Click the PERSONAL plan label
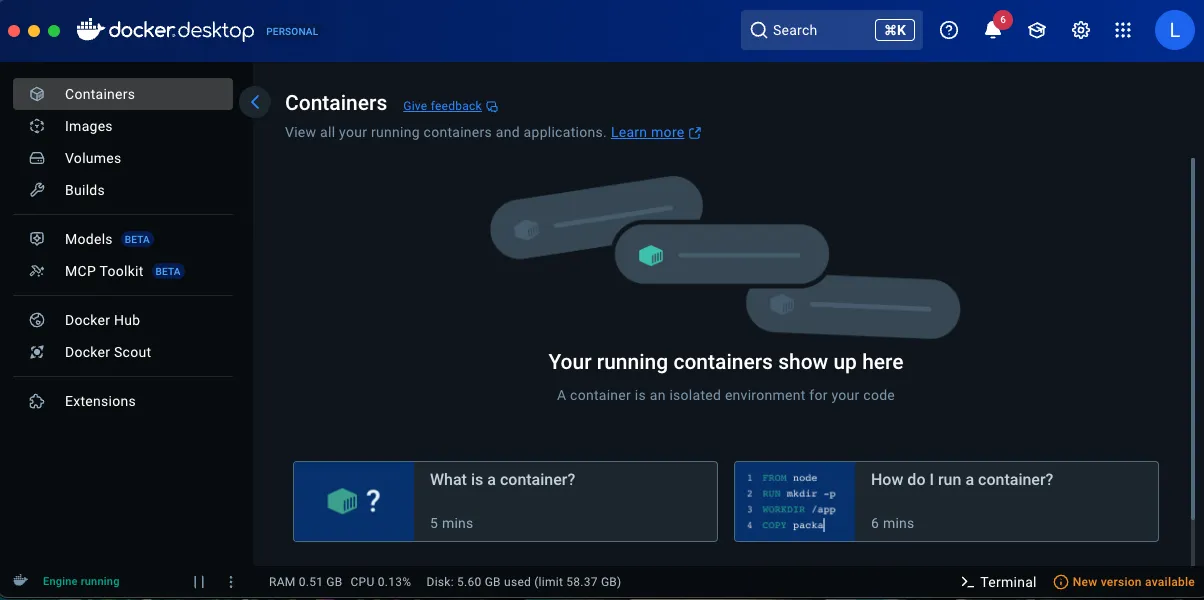The image size is (1204, 600). tap(292, 31)
